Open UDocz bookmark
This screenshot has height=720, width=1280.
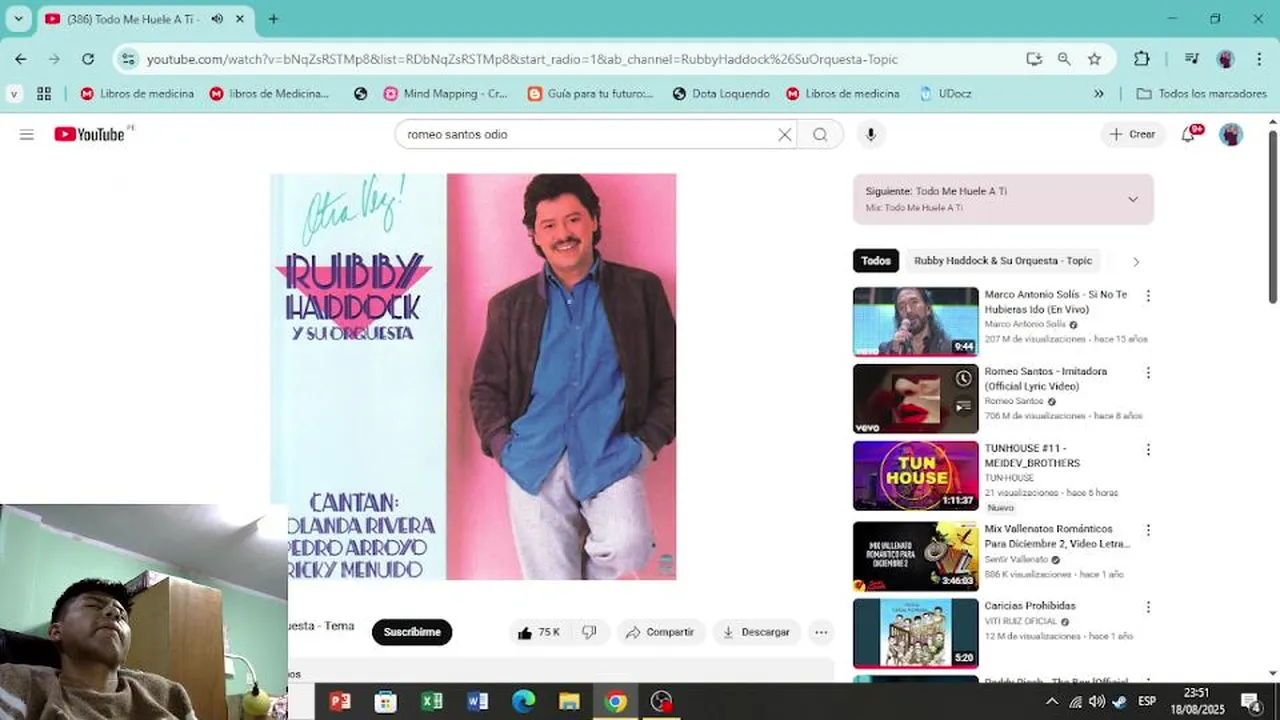click(945, 93)
